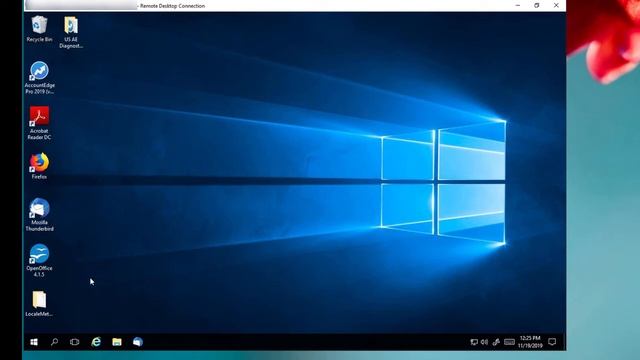
Task: Select the Mozilla Thunderbird desktop shortcut
Action: tap(39, 215)
